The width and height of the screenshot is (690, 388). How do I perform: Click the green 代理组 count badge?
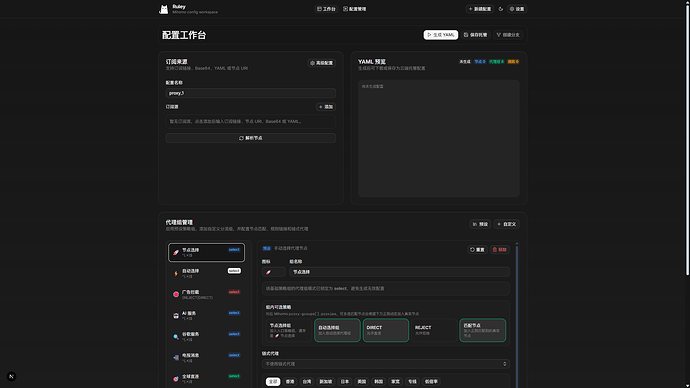click(x=496, y=62)
